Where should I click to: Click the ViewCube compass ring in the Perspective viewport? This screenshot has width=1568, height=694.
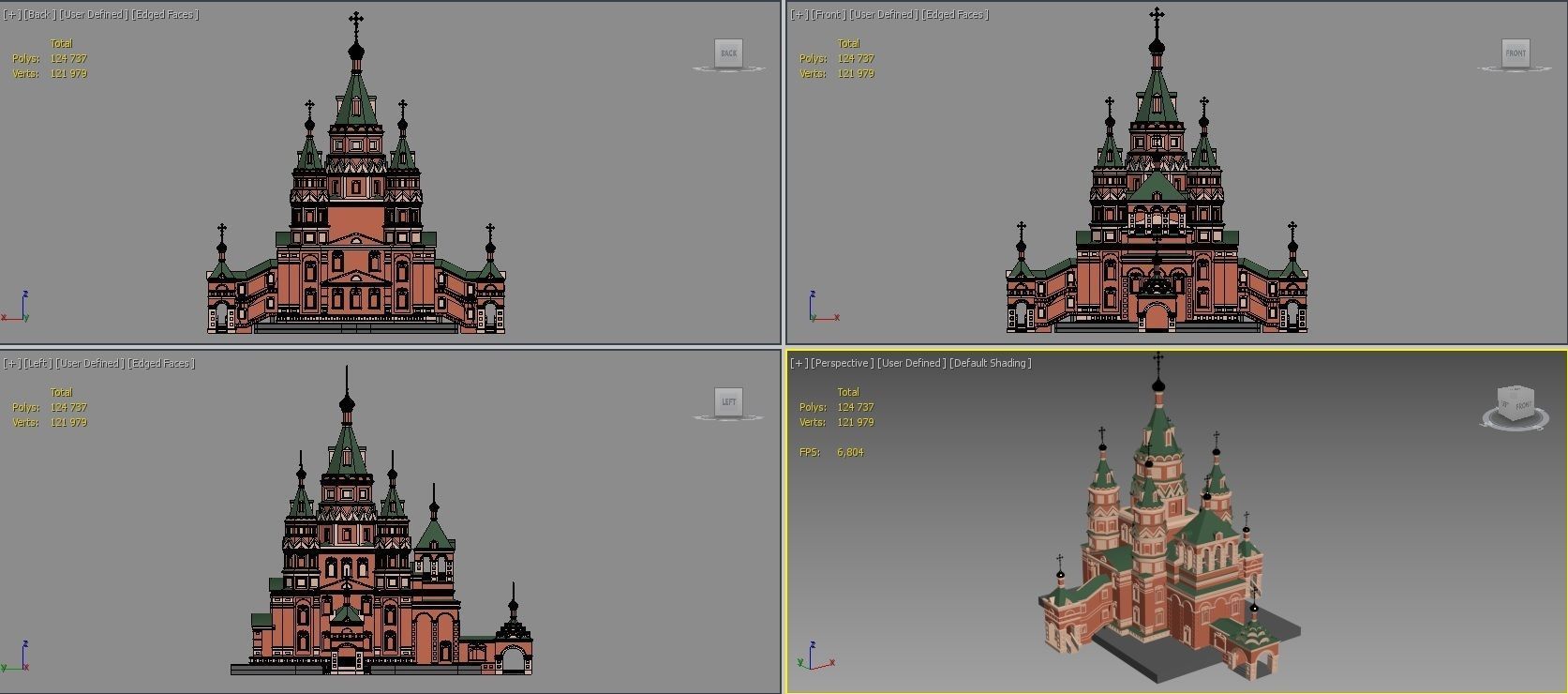point(1516,422)
